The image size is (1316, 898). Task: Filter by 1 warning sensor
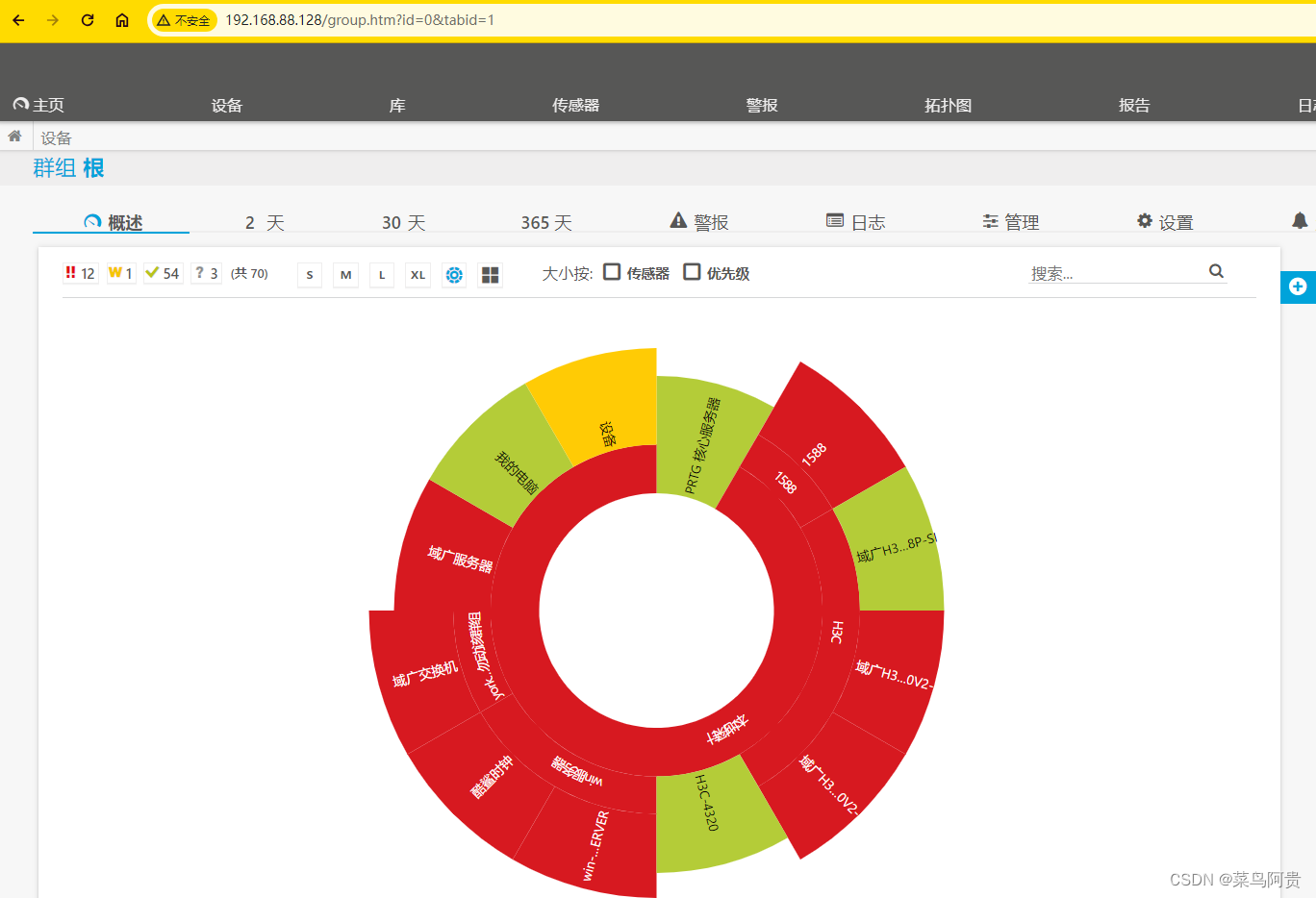tap(121, 273)
